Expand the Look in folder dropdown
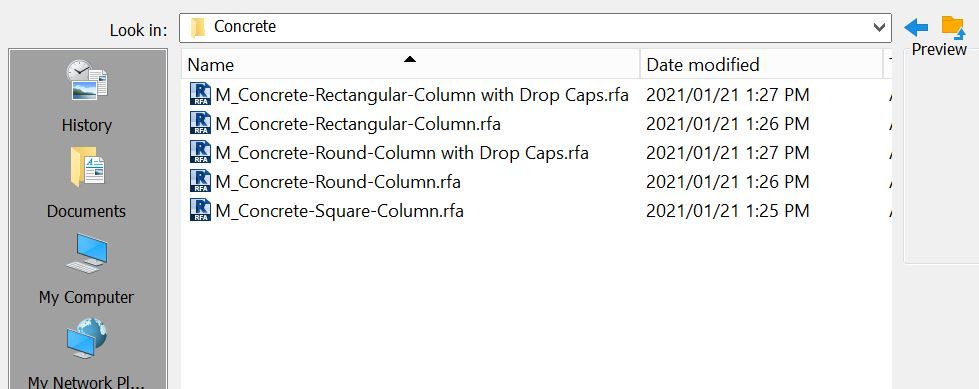Image resolution: width=979 pixels, height=389 pixels. [x=879, y=27]
